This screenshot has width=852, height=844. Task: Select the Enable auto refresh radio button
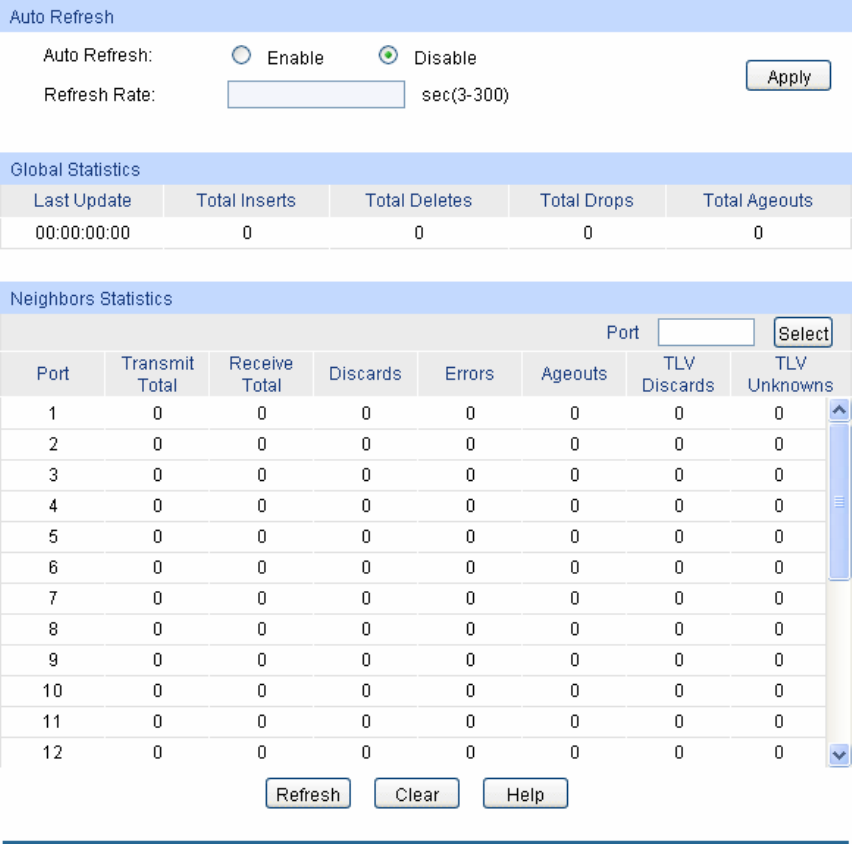coord(241,57)
